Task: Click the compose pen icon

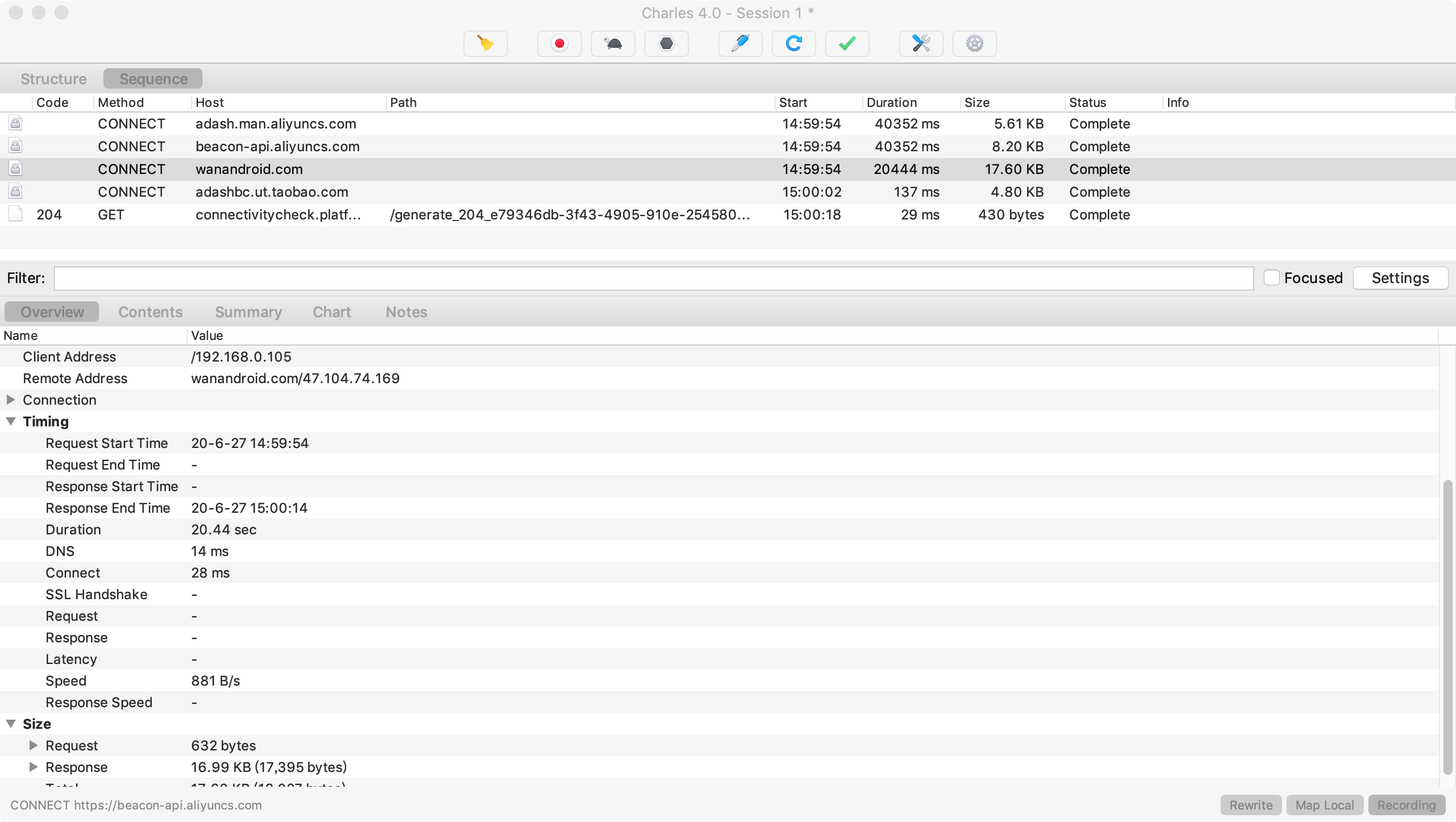Action: 740,44
